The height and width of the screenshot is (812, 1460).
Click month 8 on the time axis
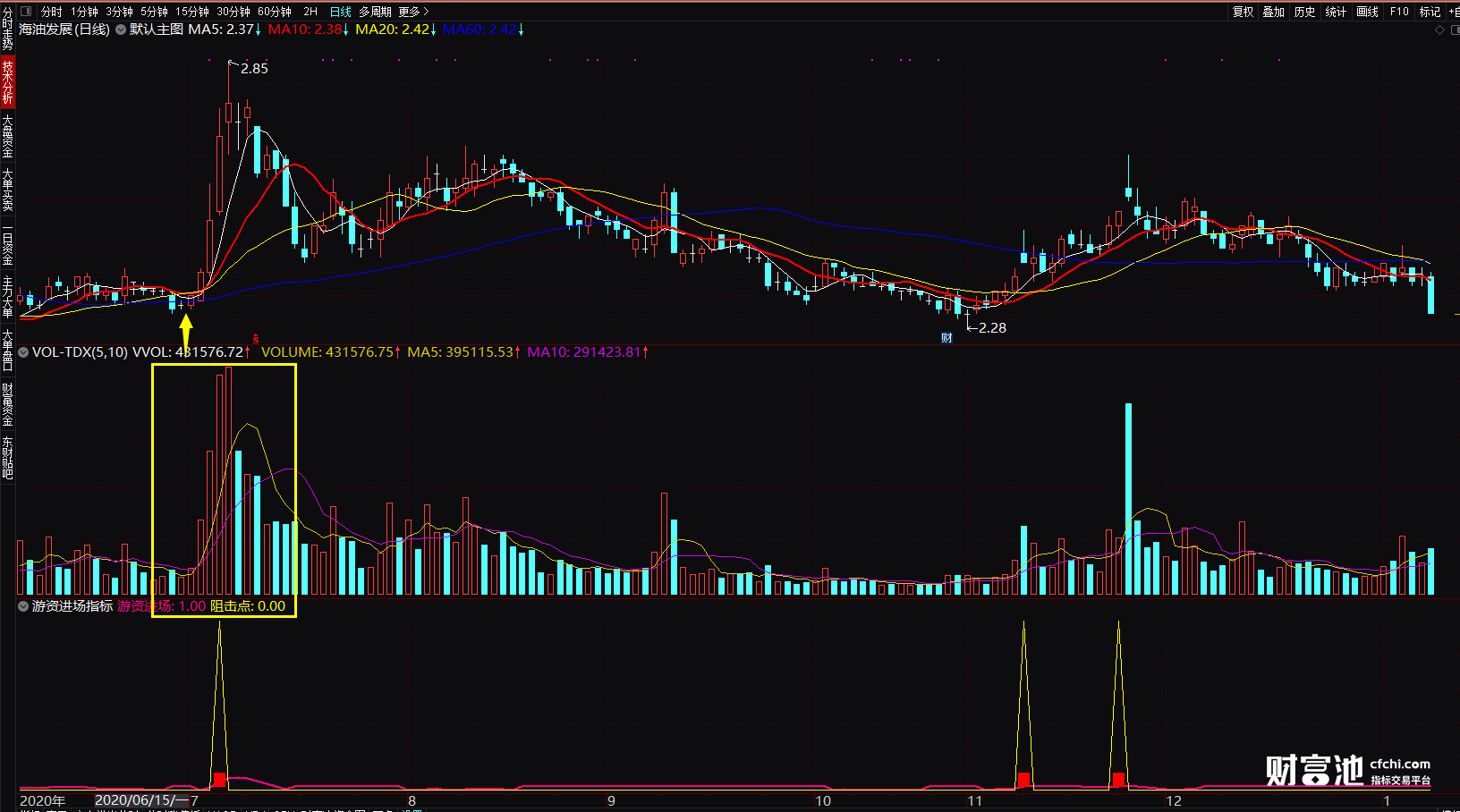(412, 801)
